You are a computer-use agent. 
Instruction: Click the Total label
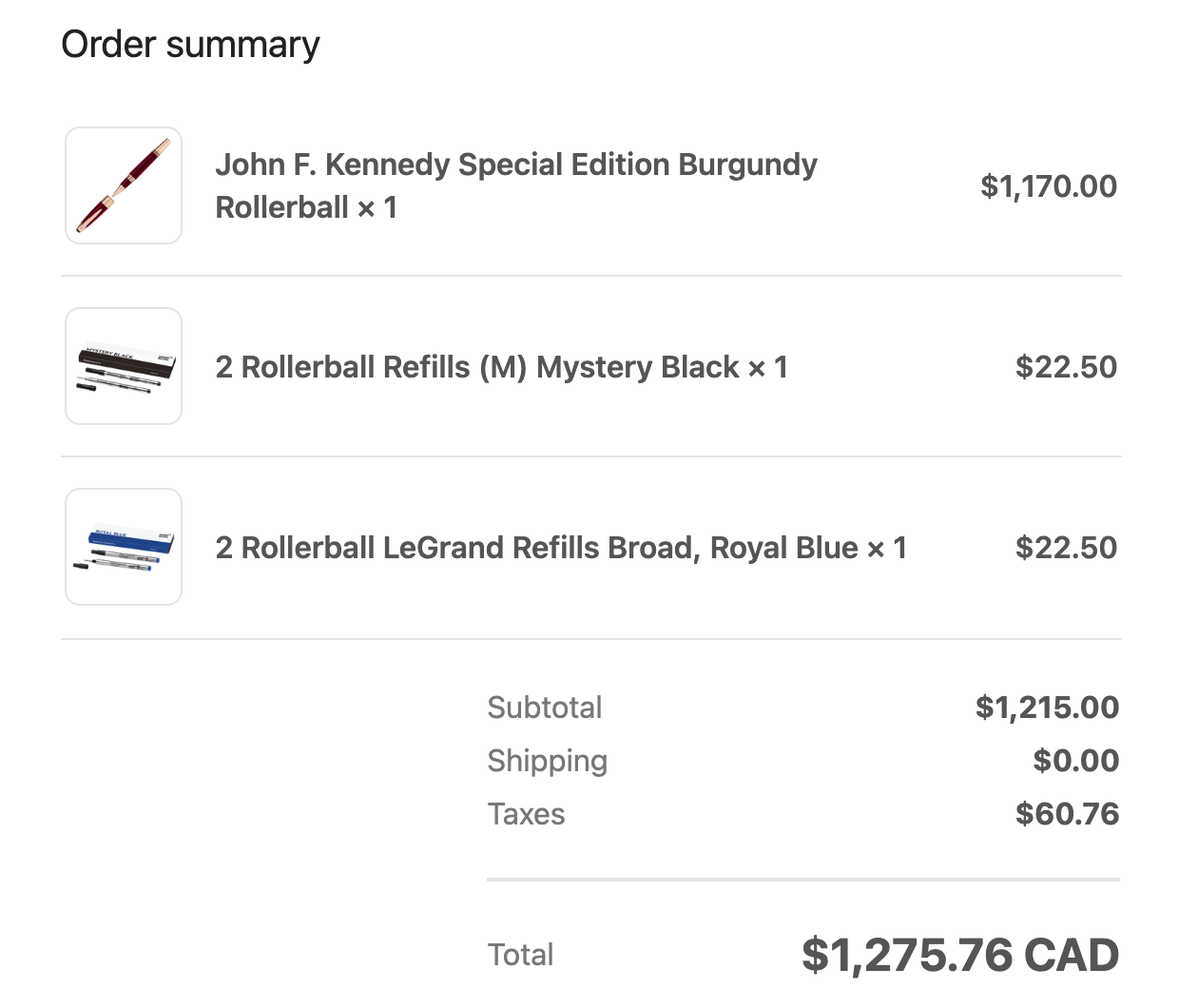520,955
